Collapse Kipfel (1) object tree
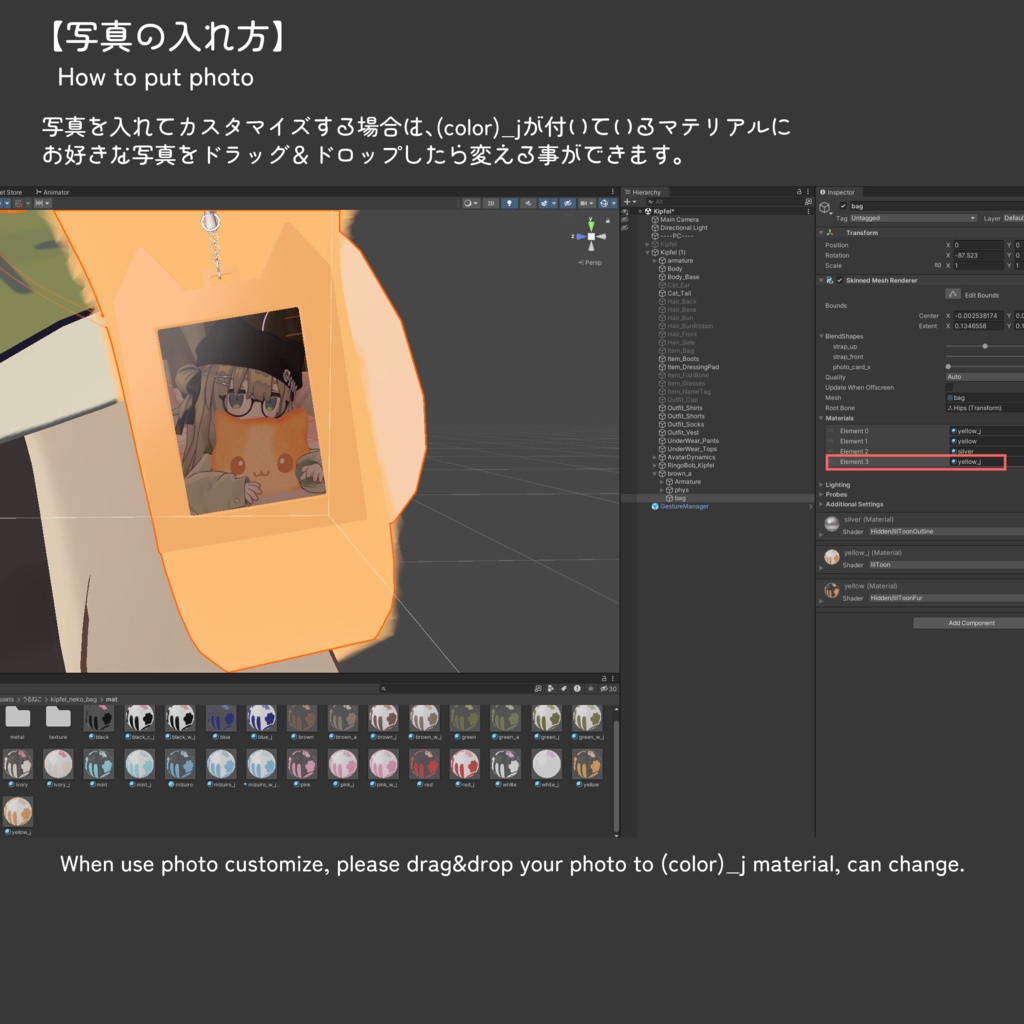 point(647,252)
